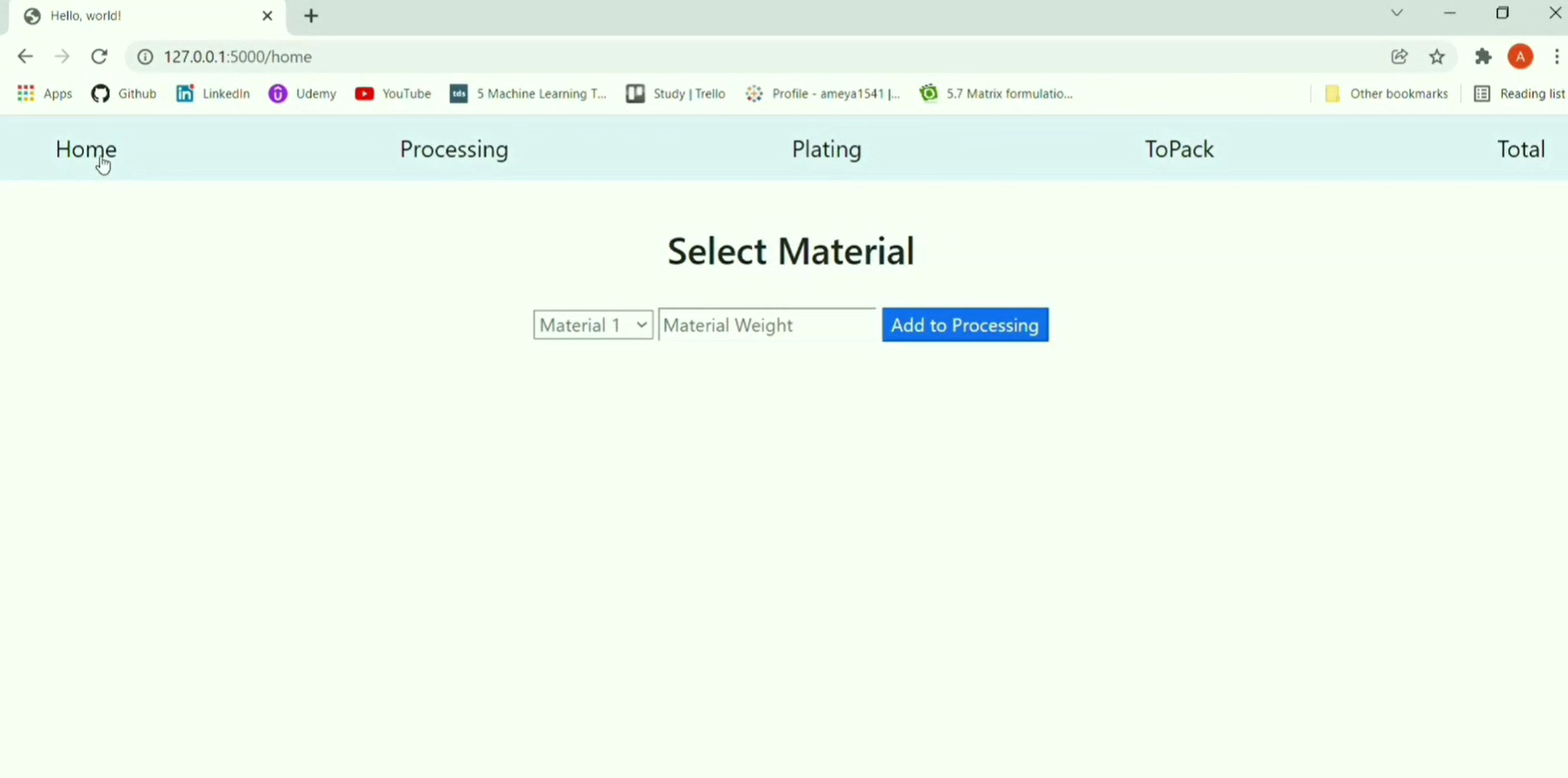Open the Google Apps grid
1568x778 pixels.
[x=26, y=93]
